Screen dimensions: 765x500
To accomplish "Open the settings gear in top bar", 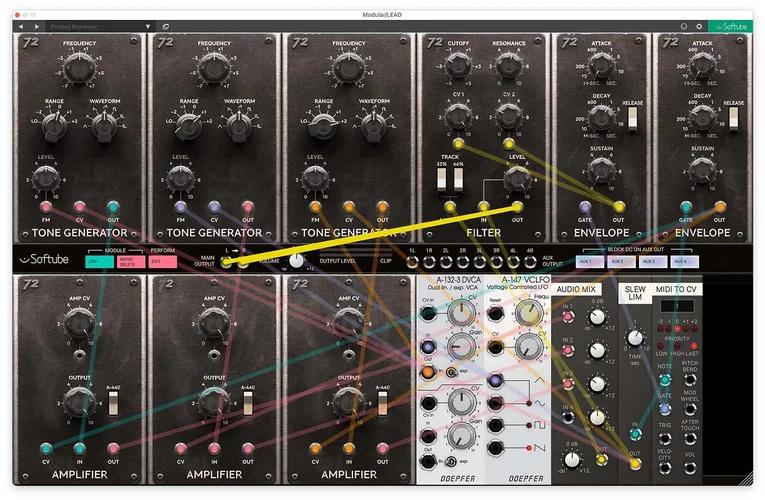I will click(699, 26).
